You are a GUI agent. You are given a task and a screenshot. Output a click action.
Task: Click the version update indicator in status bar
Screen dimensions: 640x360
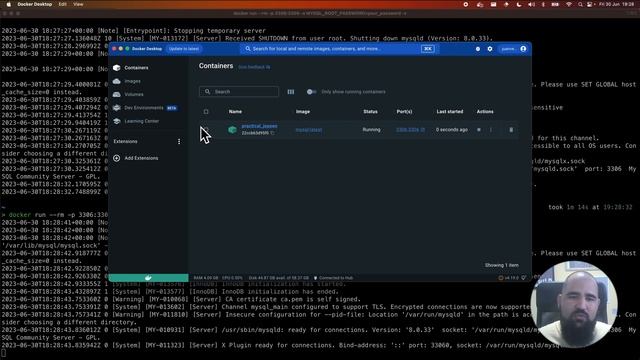pos(508,278)
